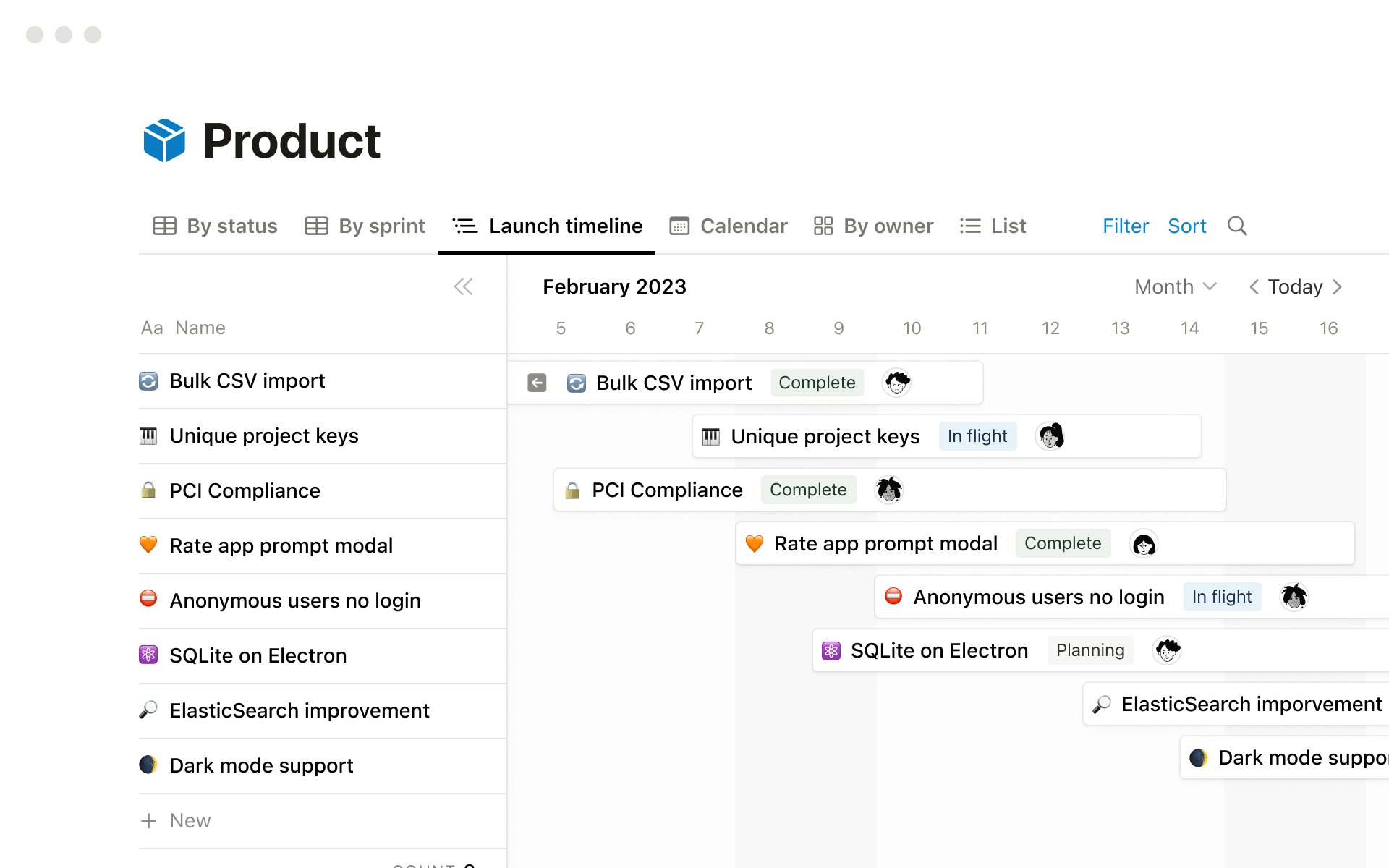1389x868 pixels.
Task: Click date 10 in the timeline header
Action: (912, 328)
